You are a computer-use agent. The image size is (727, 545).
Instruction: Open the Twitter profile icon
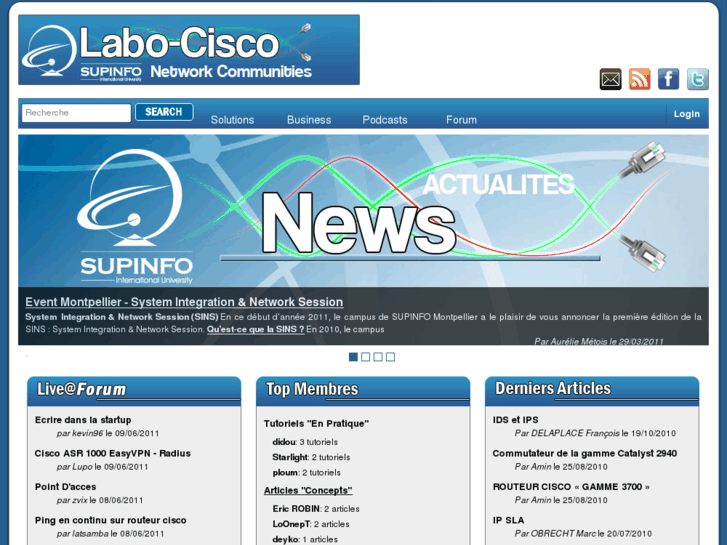click(698, 79)
